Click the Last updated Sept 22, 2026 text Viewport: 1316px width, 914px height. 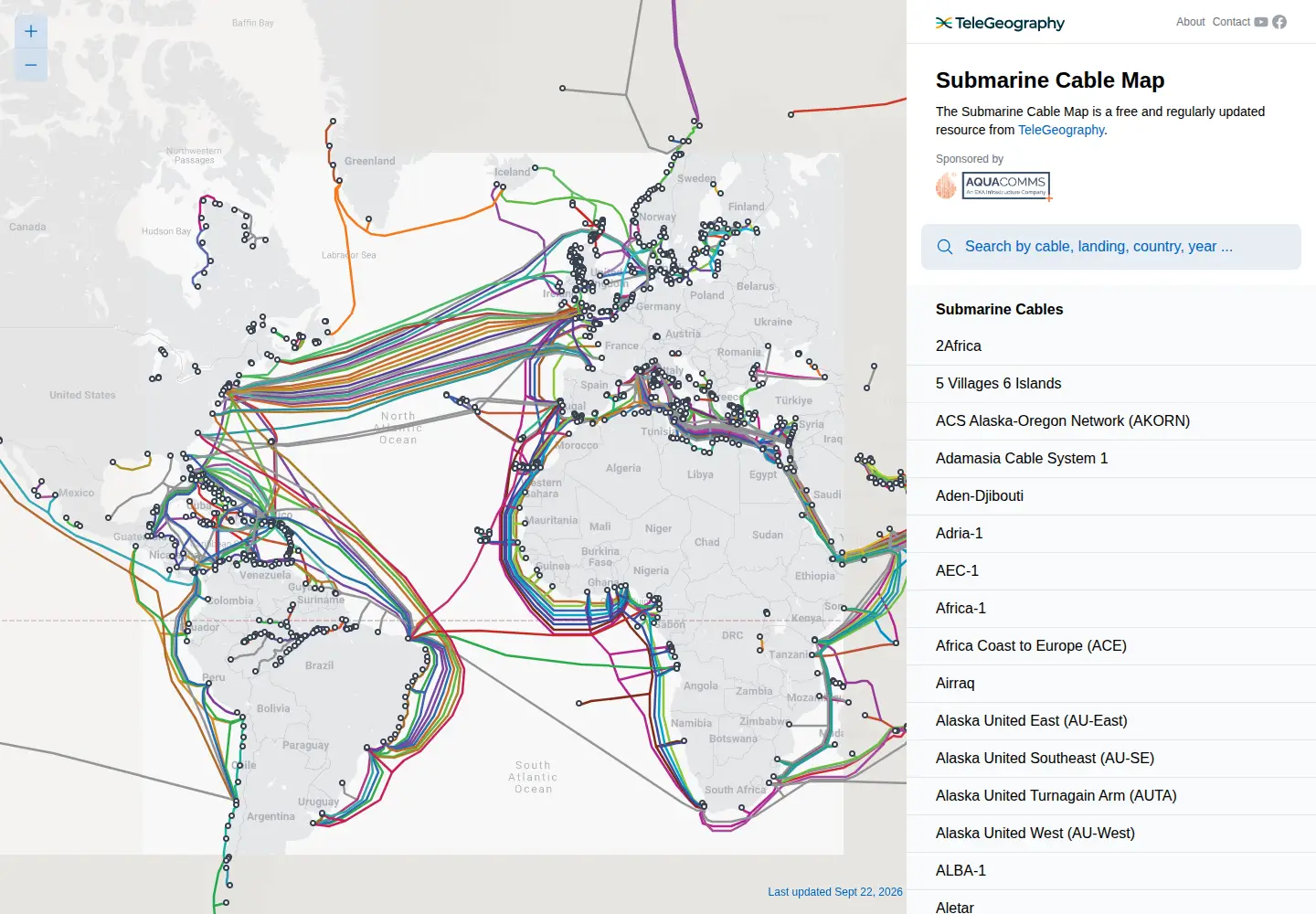point(835,892)
